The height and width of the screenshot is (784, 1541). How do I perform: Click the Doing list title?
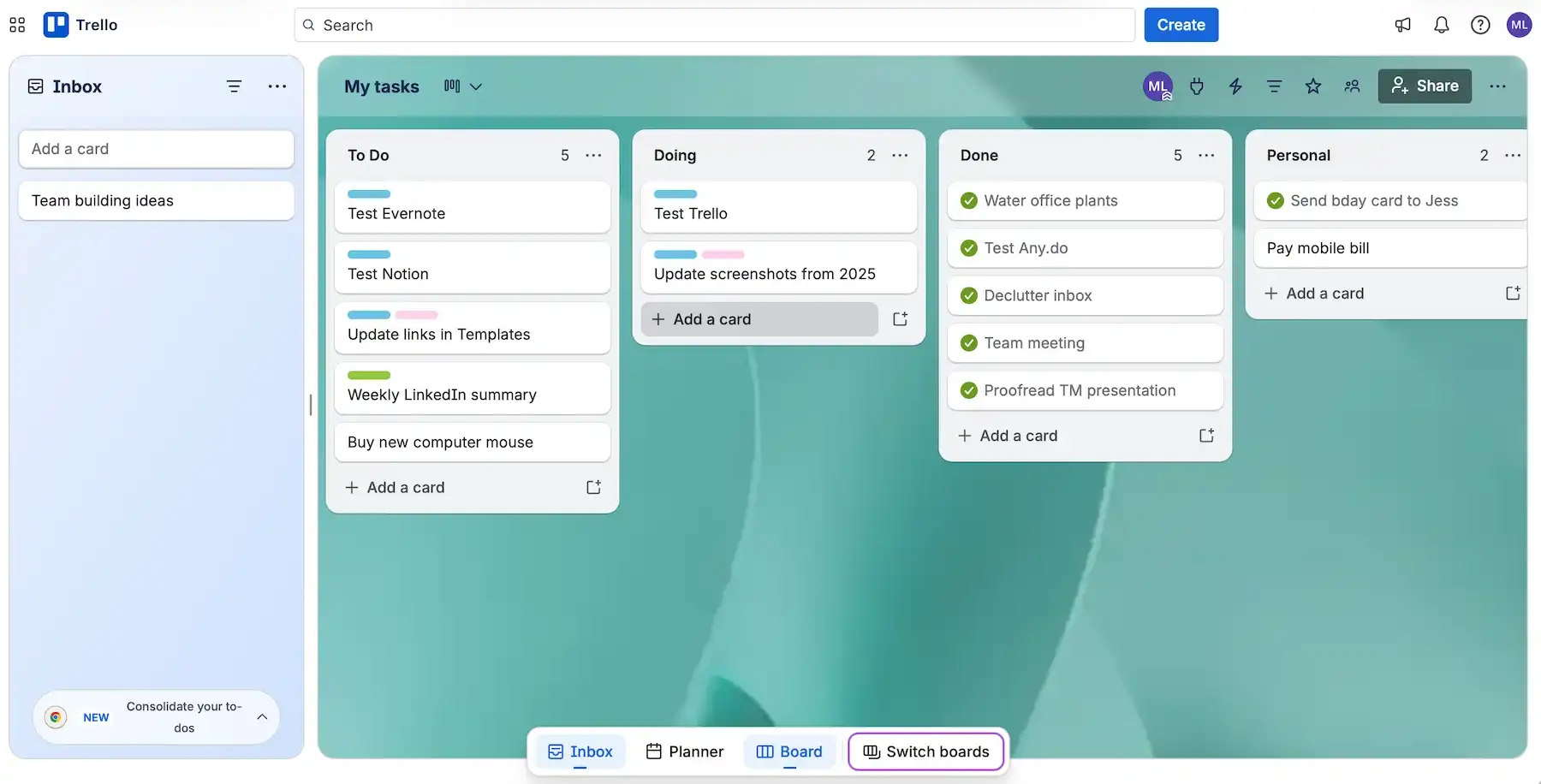pos(675,155)
